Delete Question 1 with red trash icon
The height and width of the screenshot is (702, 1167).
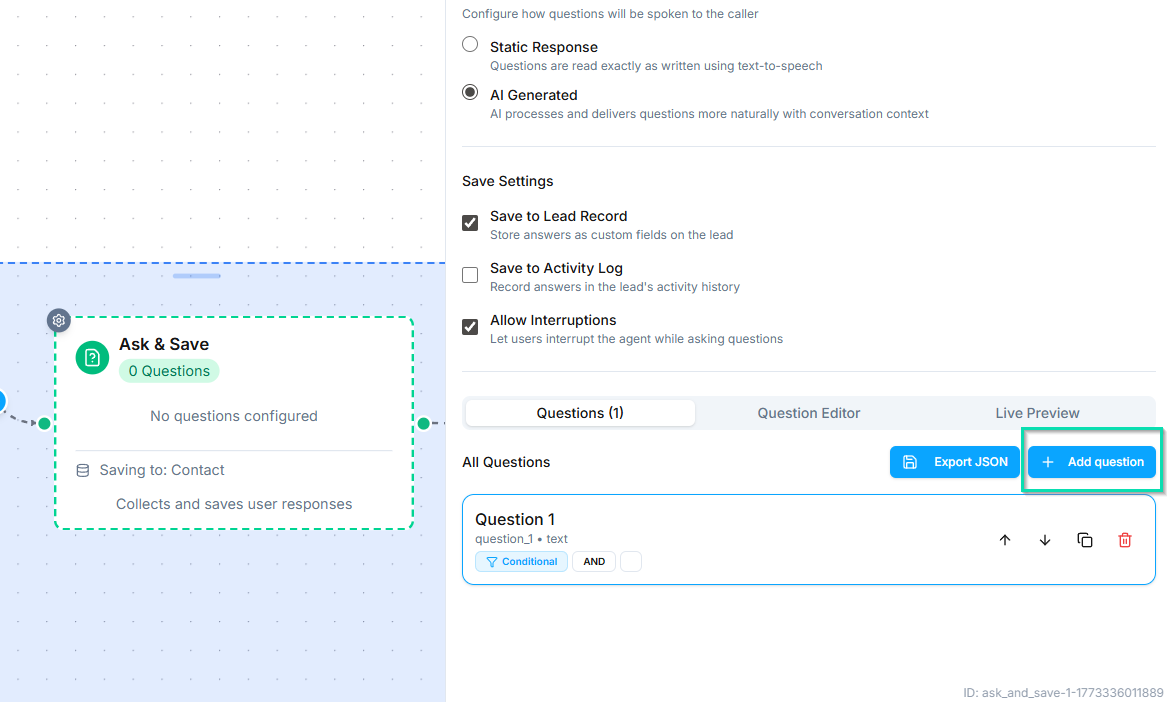click(x=1125, y=540)
